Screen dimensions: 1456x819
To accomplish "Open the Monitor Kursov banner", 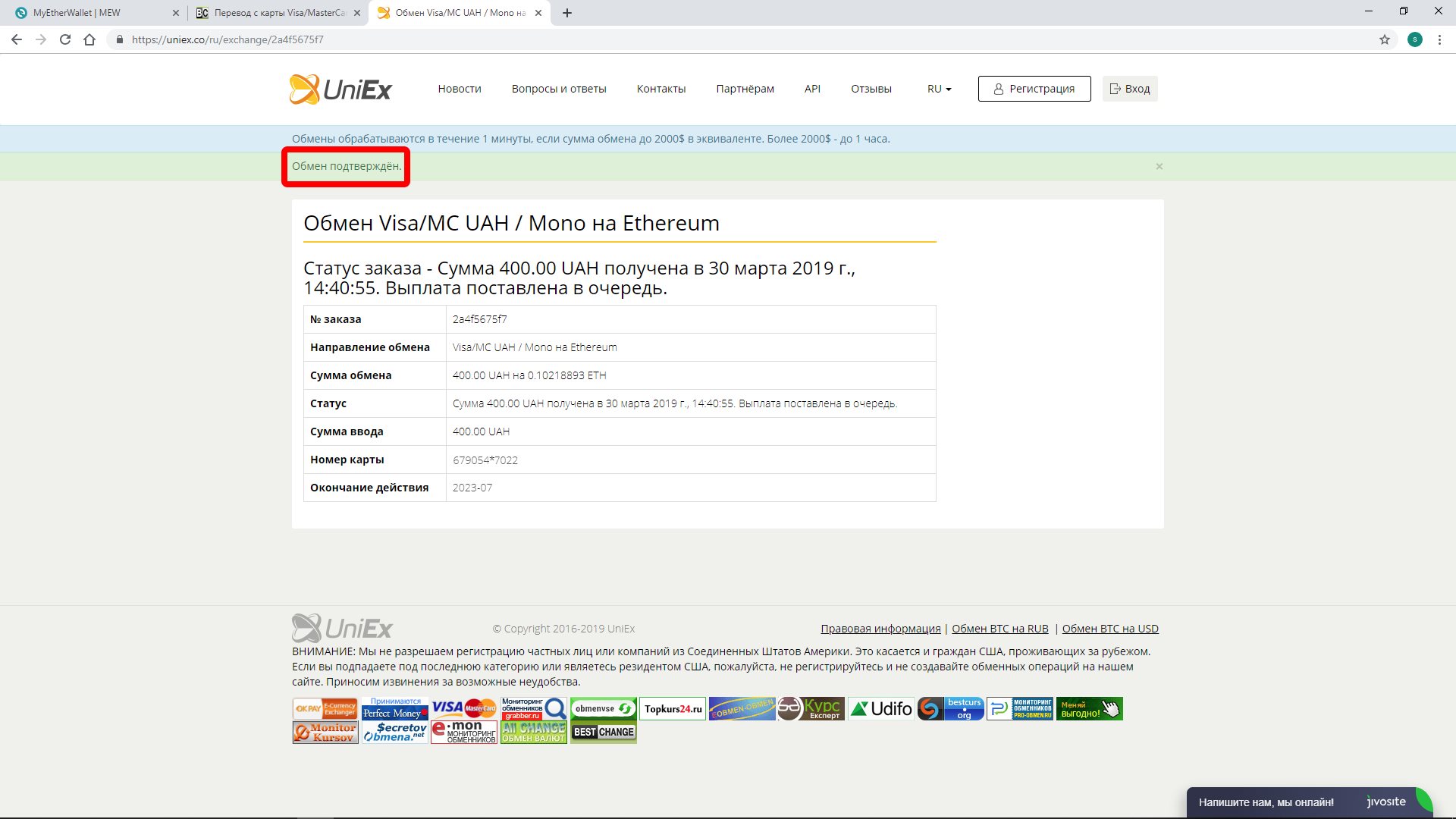I will click(325, 733).
